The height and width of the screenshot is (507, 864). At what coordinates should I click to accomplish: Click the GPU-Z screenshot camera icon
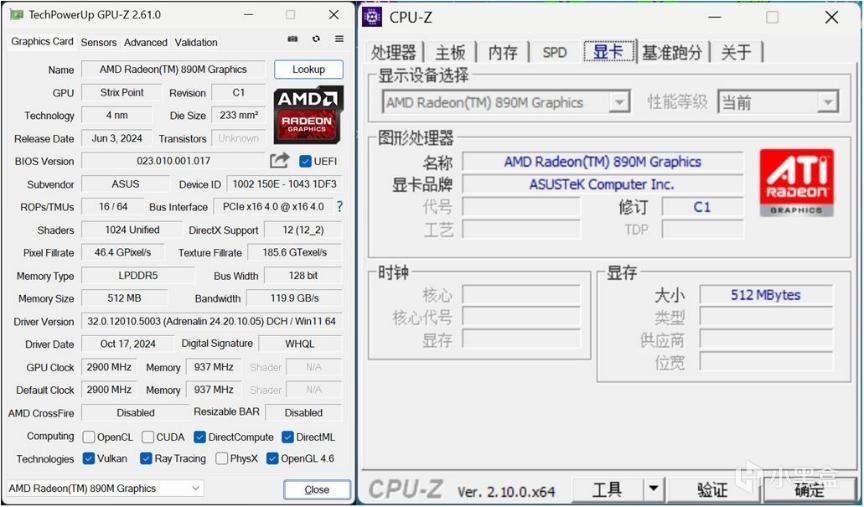[x=293, y=39]
